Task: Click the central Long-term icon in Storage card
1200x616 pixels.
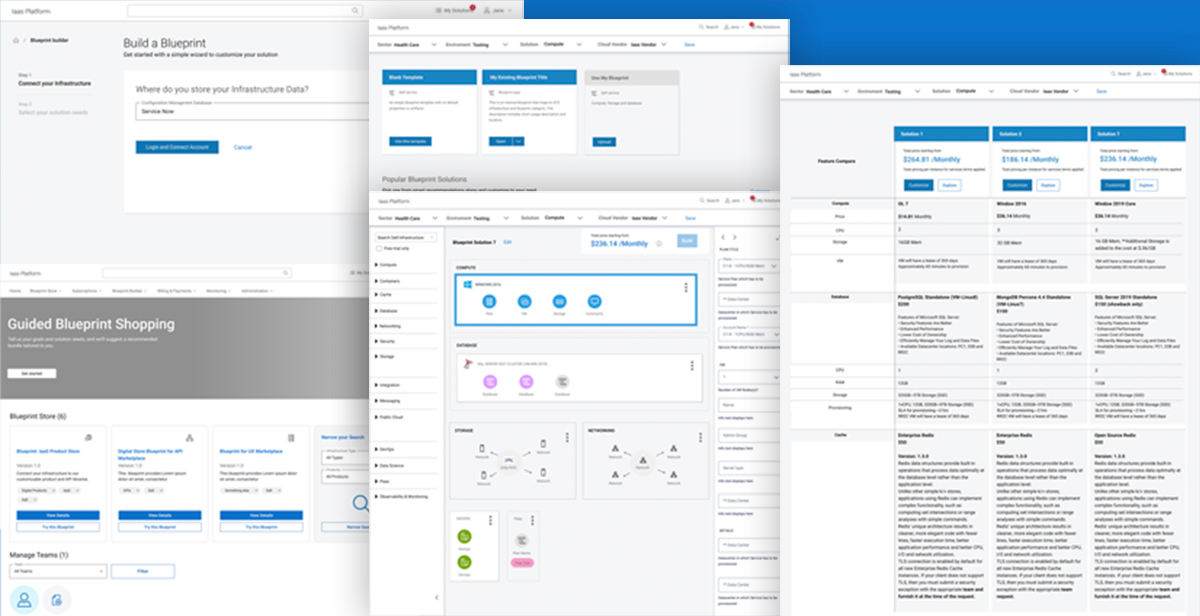Action: tap(509, 463)
